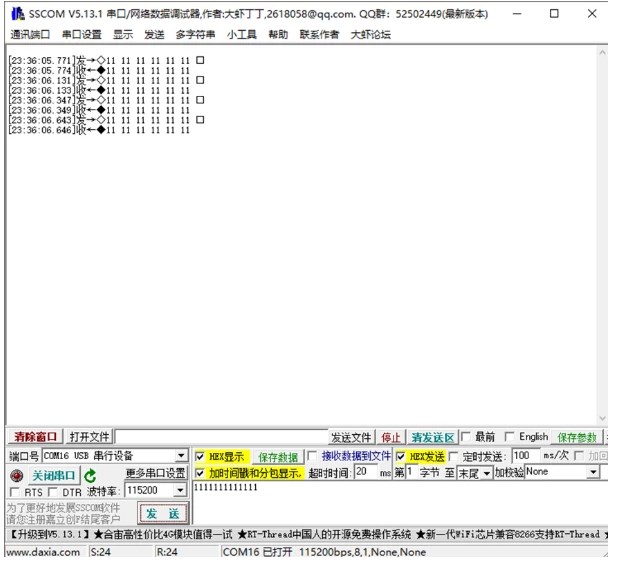Enable 接收数据到文件 checkbox
617x569 pixels.
tap(312, 456)
